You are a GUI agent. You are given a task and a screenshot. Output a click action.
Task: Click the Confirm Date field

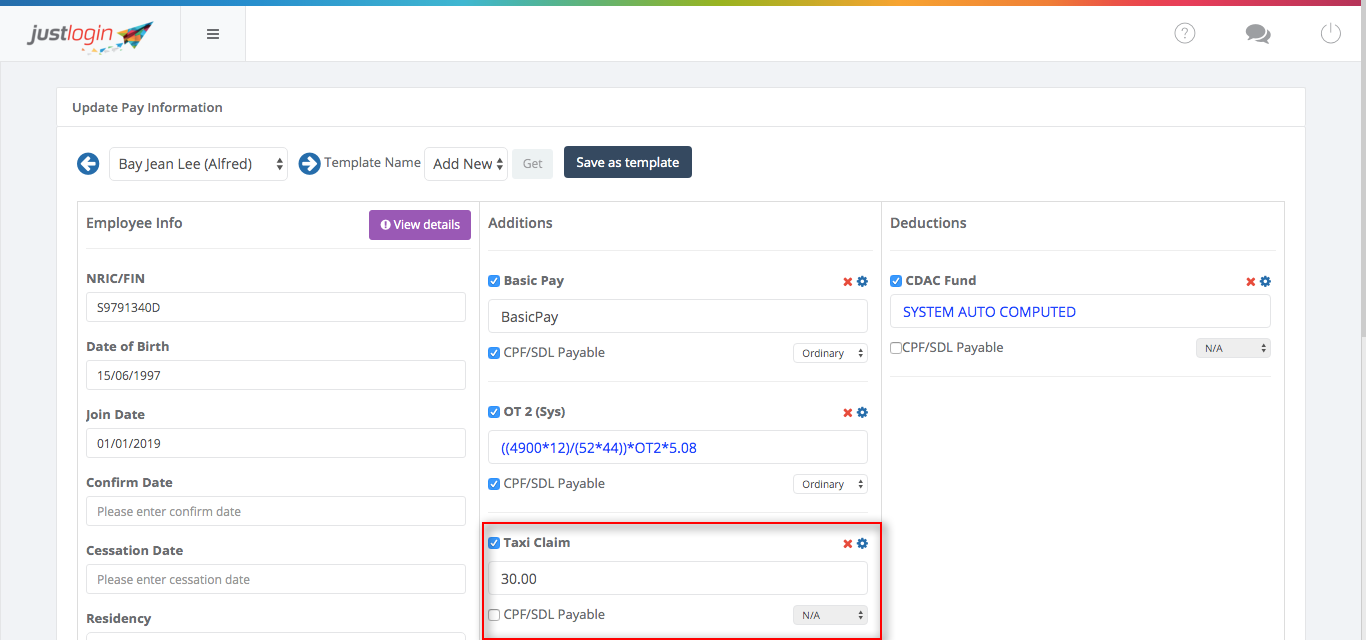(x=276, y=511)
